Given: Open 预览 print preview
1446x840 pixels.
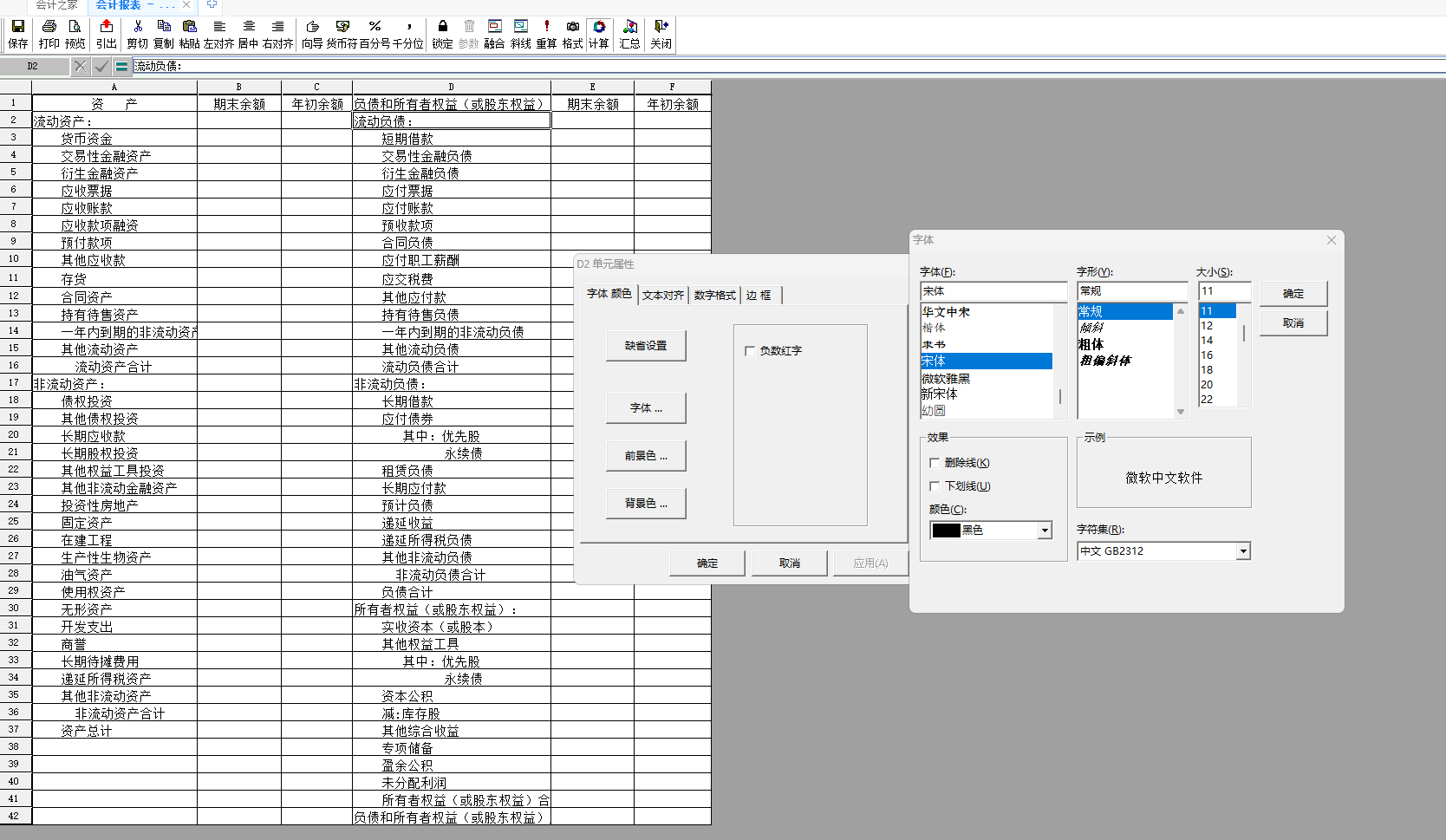Looking at the screenshot, I should [75, 34].
